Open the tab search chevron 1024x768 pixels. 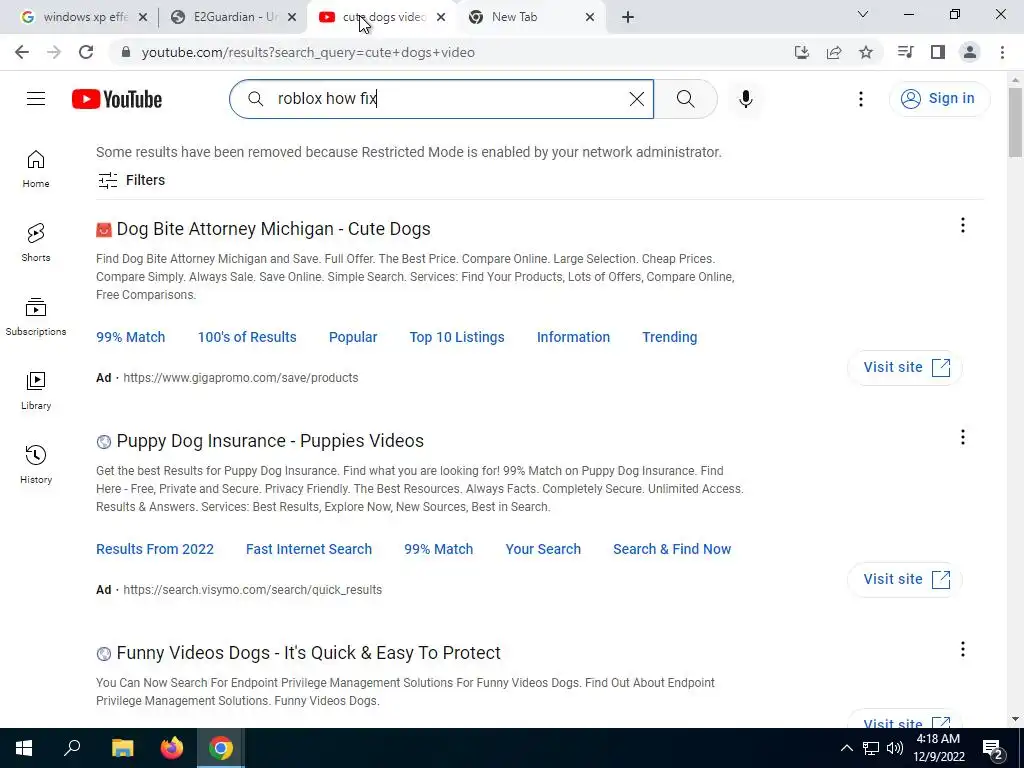[x=863, y=14]
